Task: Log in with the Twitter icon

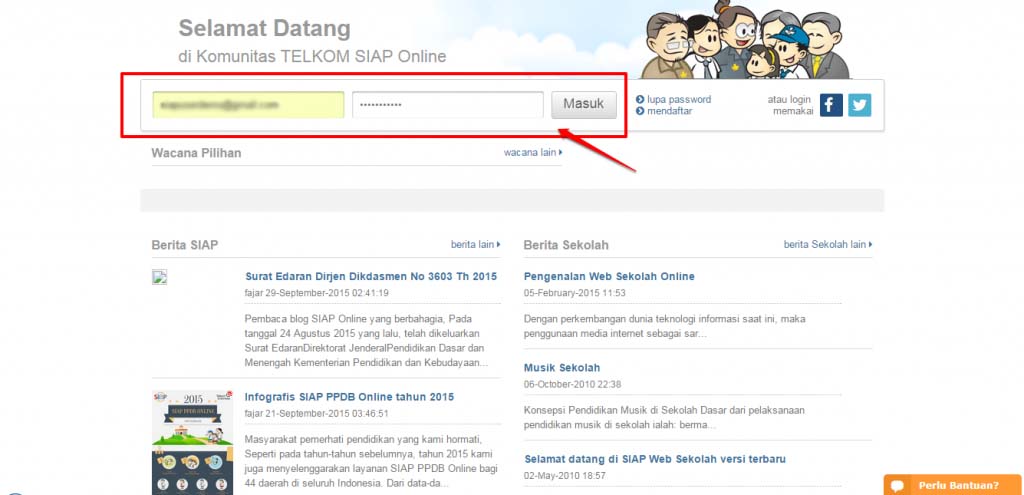Action: pos(859,105)
